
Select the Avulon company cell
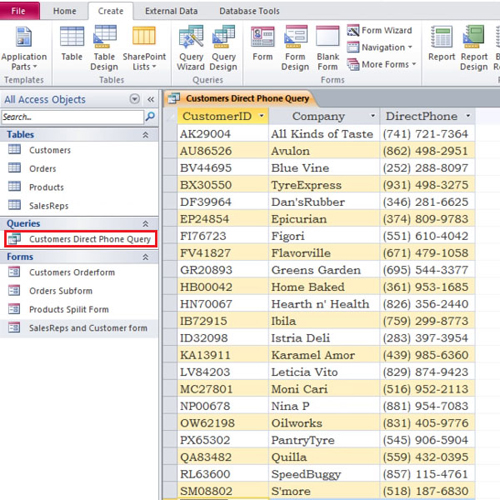pyautogui.click(x=324, y=151)
